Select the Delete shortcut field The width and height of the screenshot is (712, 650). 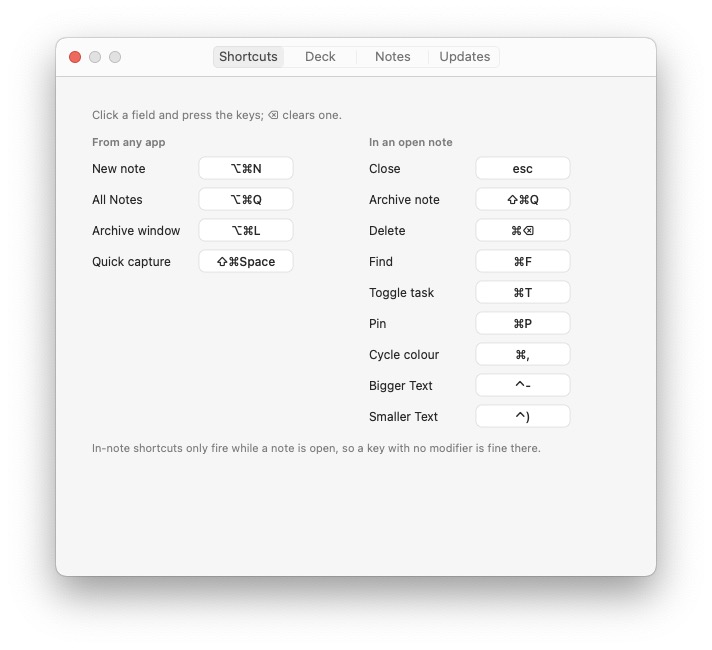tap(523, 230)
